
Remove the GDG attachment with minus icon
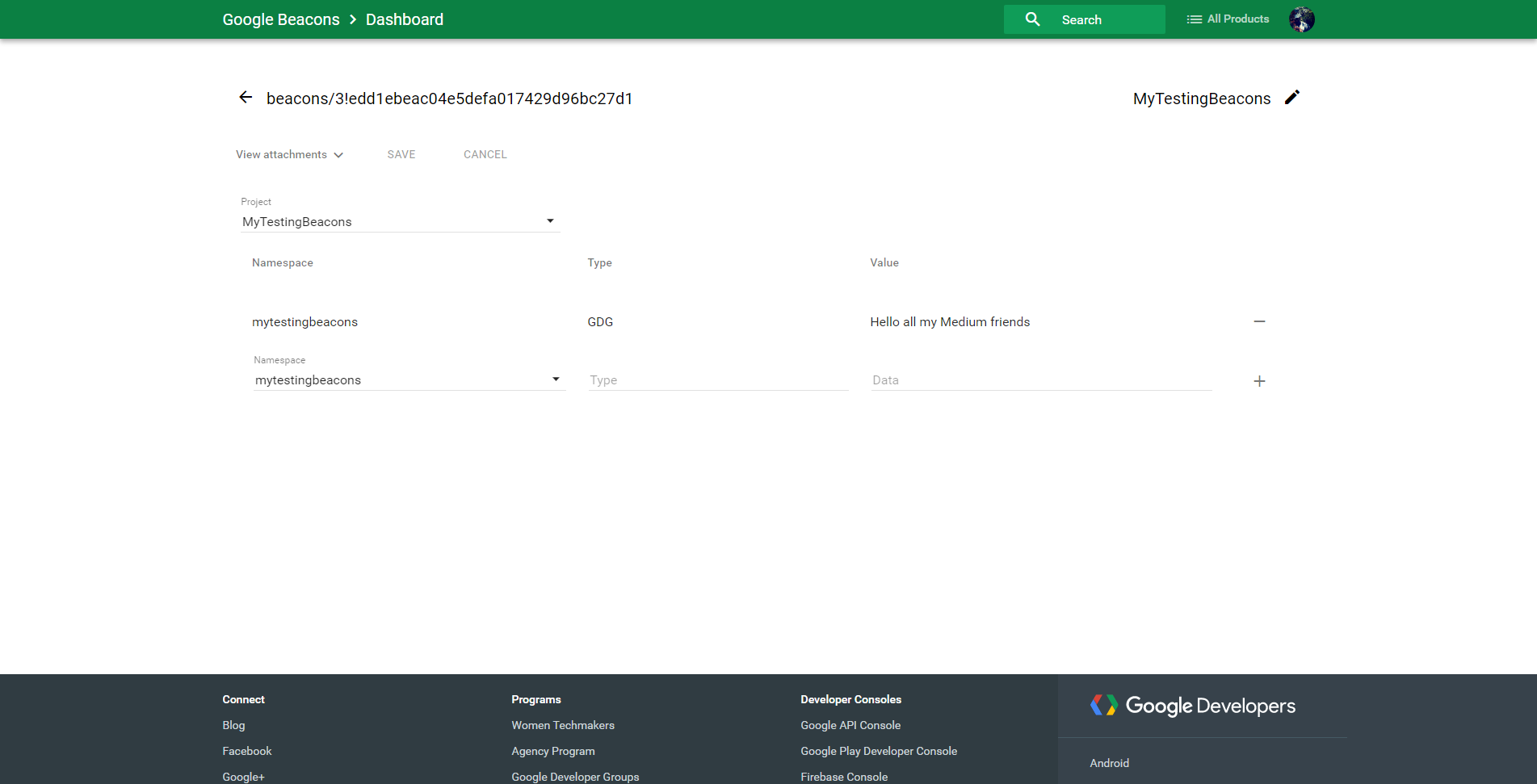click(x=1259, y=321)
